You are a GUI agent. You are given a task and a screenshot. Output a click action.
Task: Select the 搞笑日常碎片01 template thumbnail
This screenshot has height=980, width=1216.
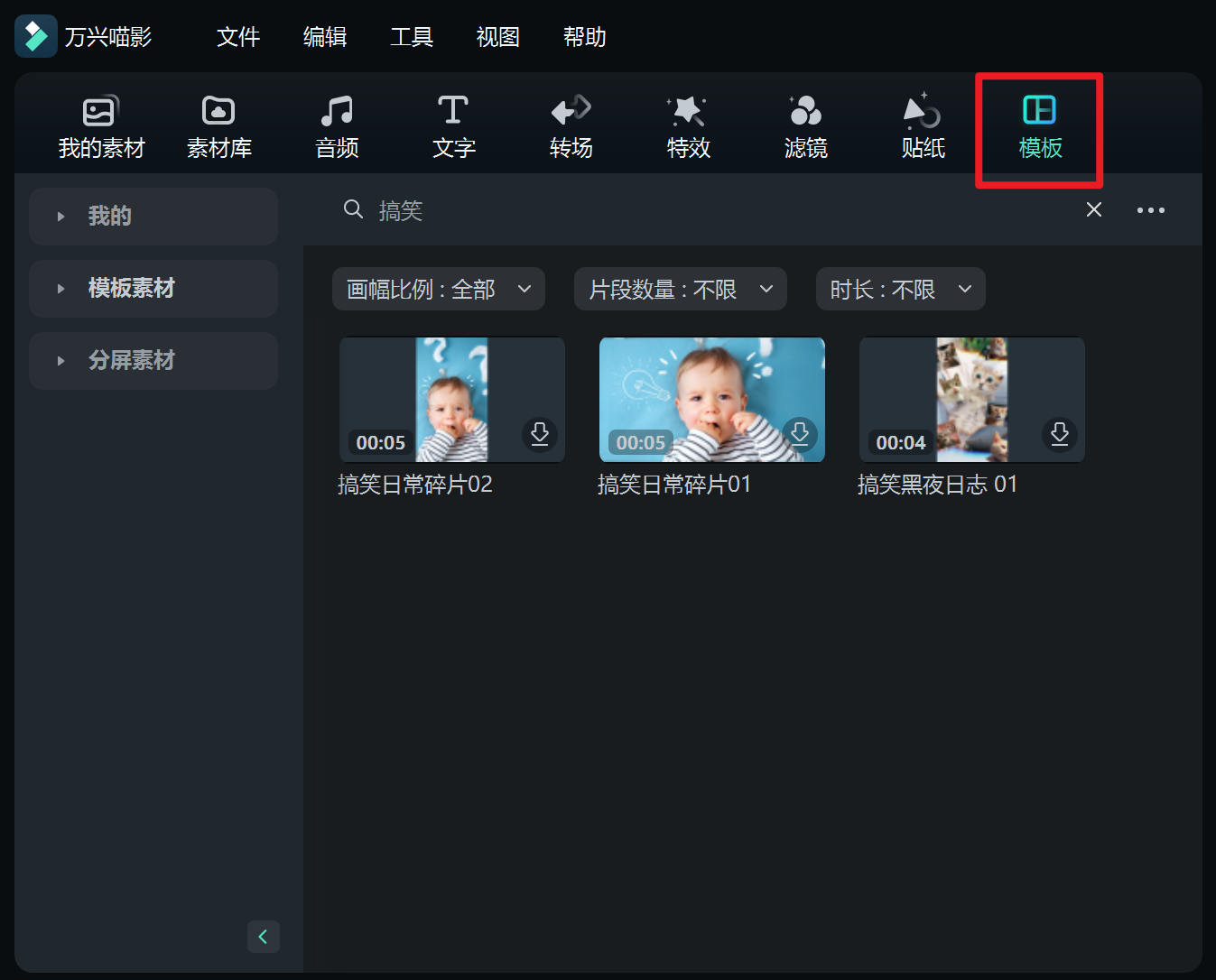(x=711, y=399)
